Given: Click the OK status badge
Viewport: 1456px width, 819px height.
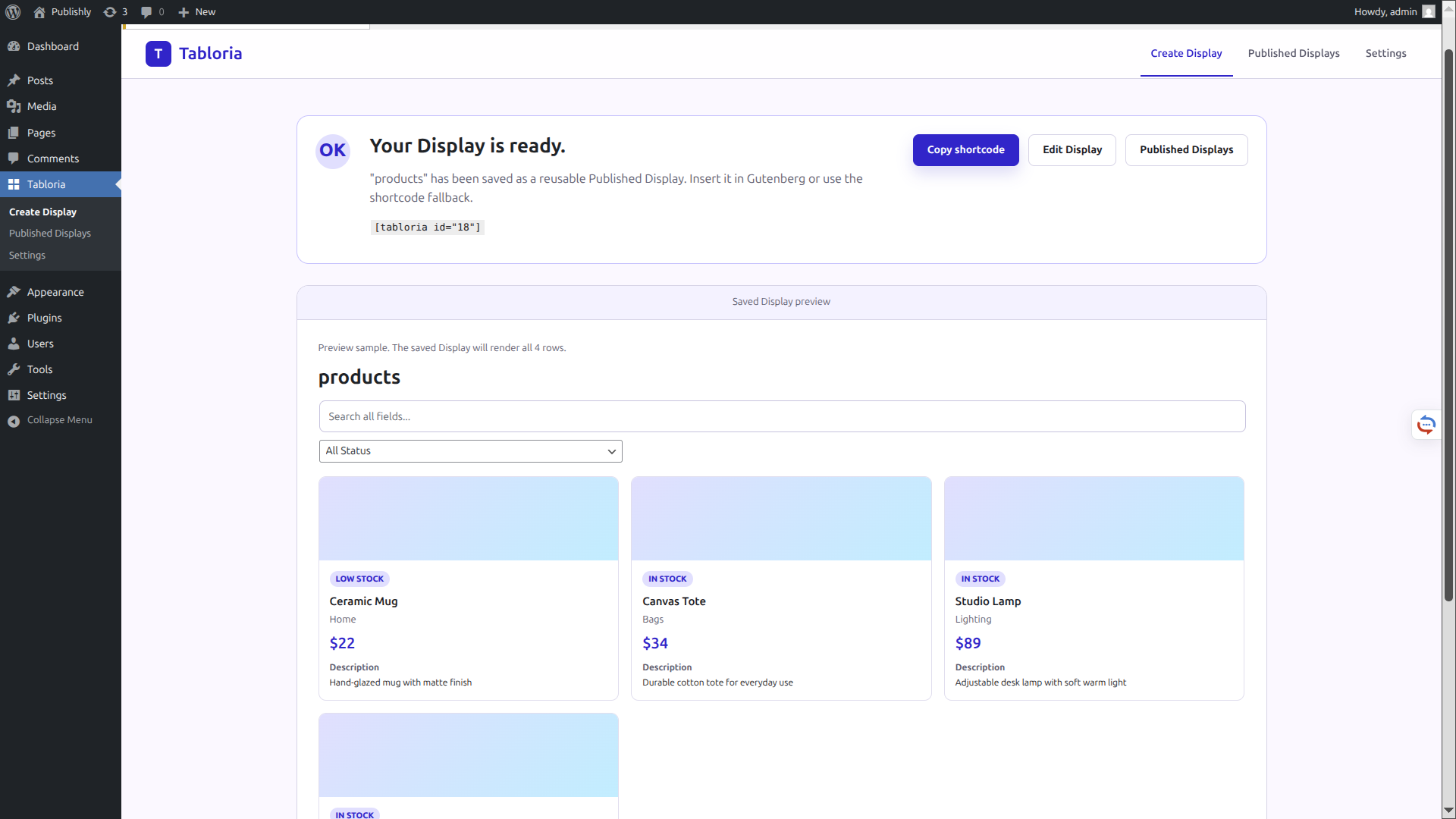Looking at the screenshot, I should [333, 150].
